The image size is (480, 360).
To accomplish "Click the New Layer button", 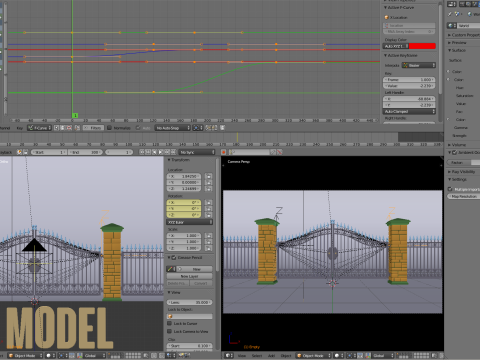I will (x=189, y=276).
